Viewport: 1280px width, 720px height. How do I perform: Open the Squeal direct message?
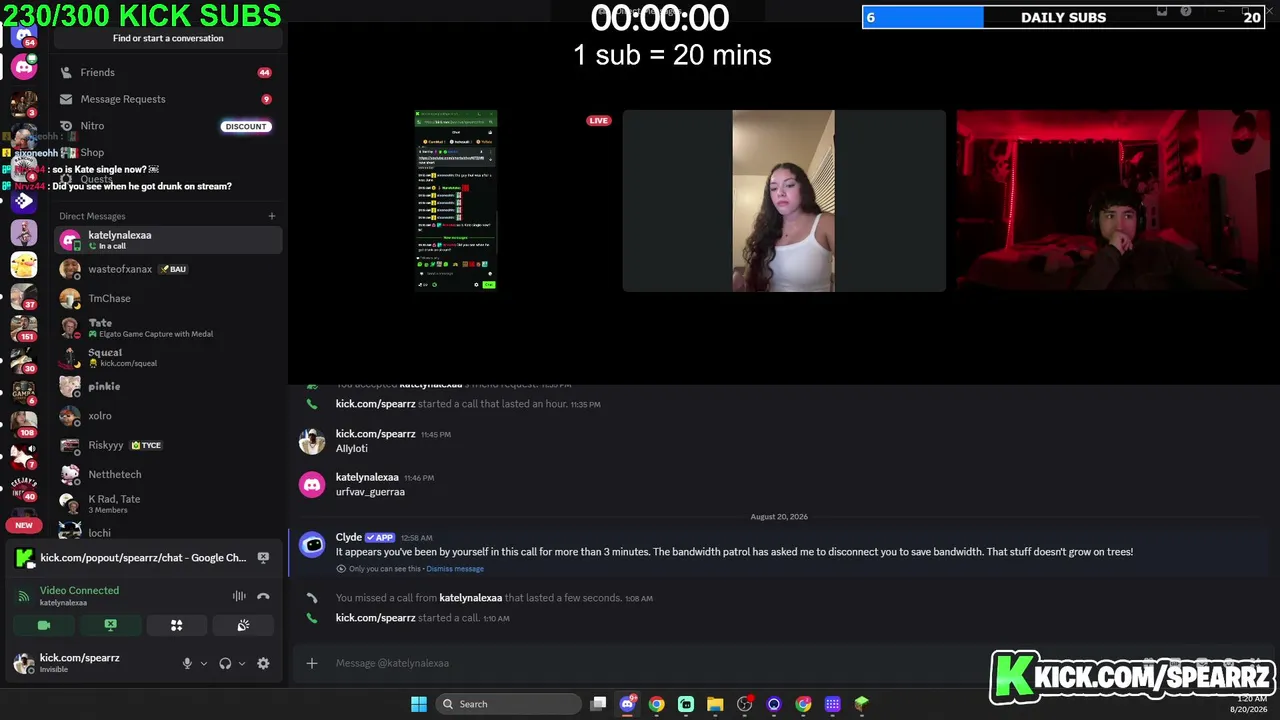(x=168, y=357)
